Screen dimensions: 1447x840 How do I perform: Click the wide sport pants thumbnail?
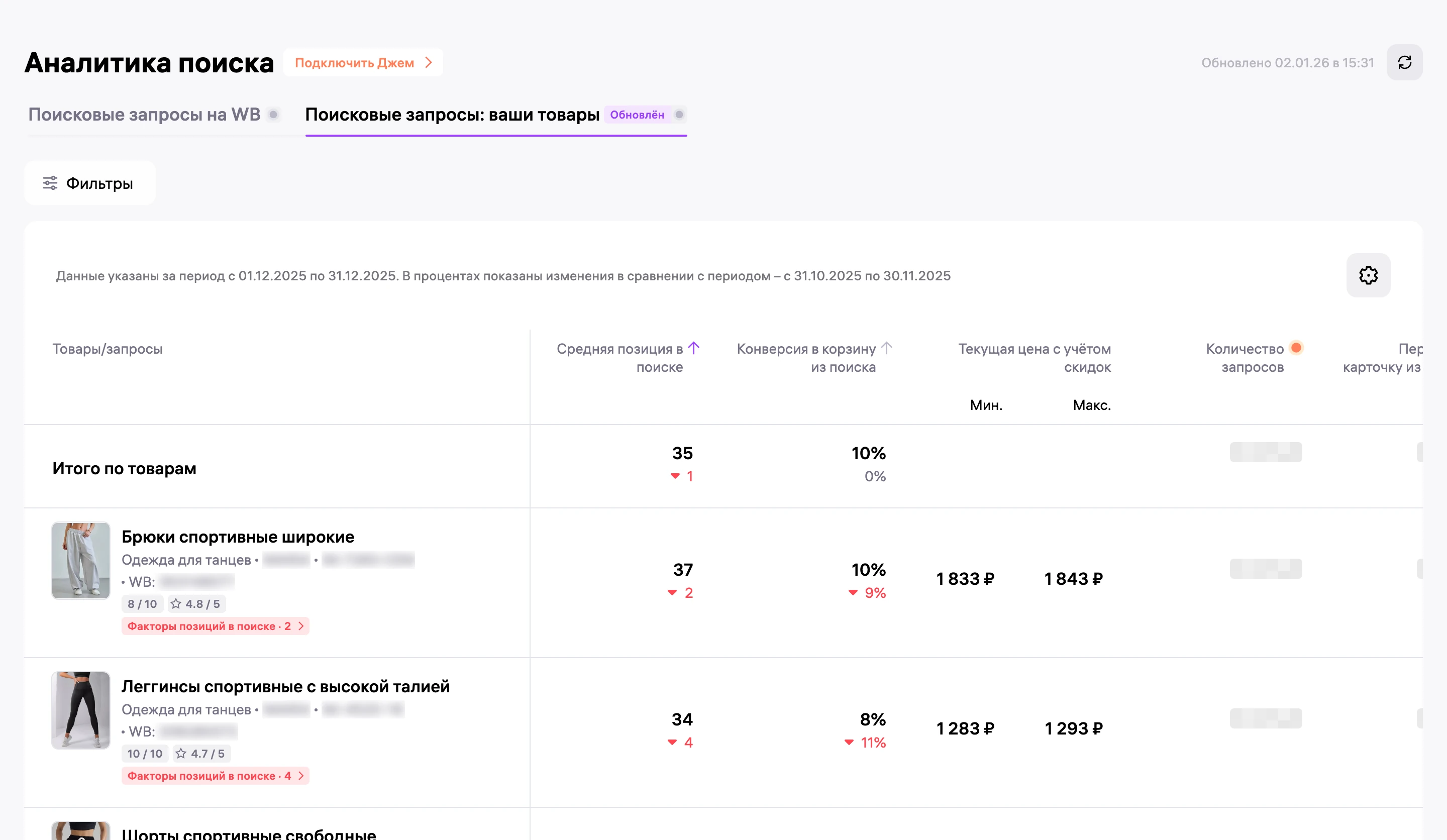80,560
